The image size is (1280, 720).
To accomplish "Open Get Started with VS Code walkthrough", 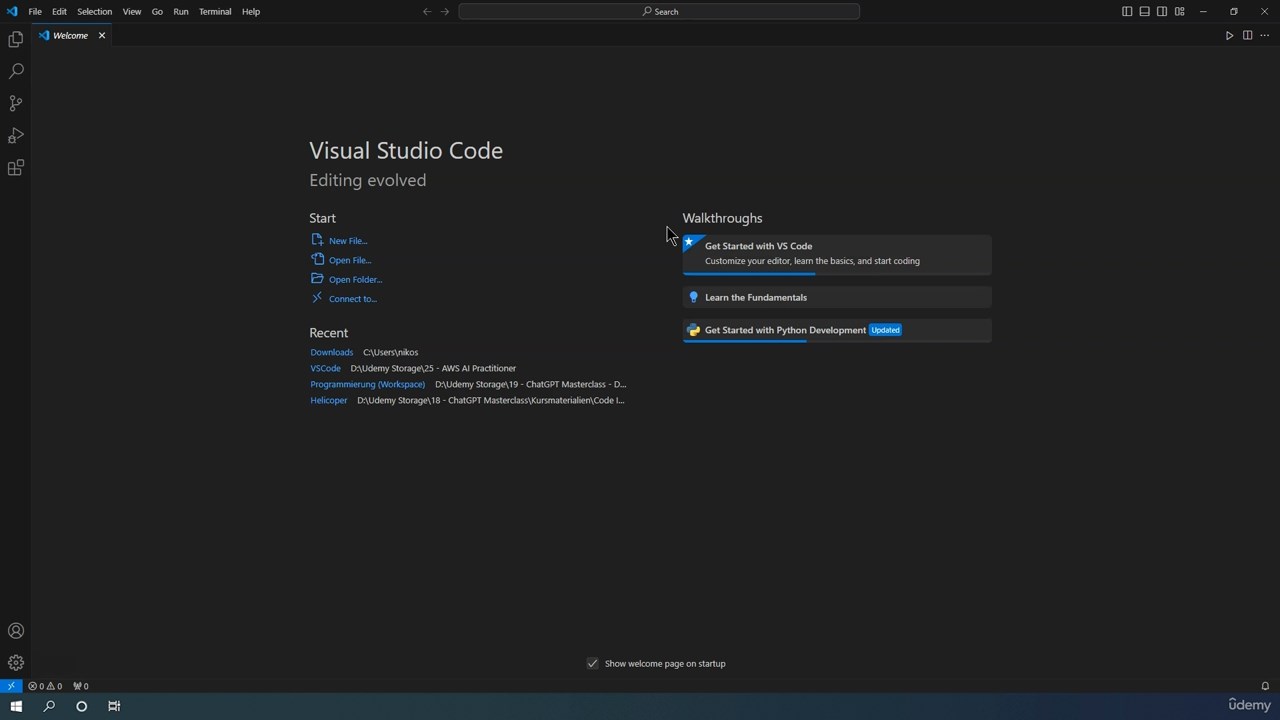I will coord(837,255).
